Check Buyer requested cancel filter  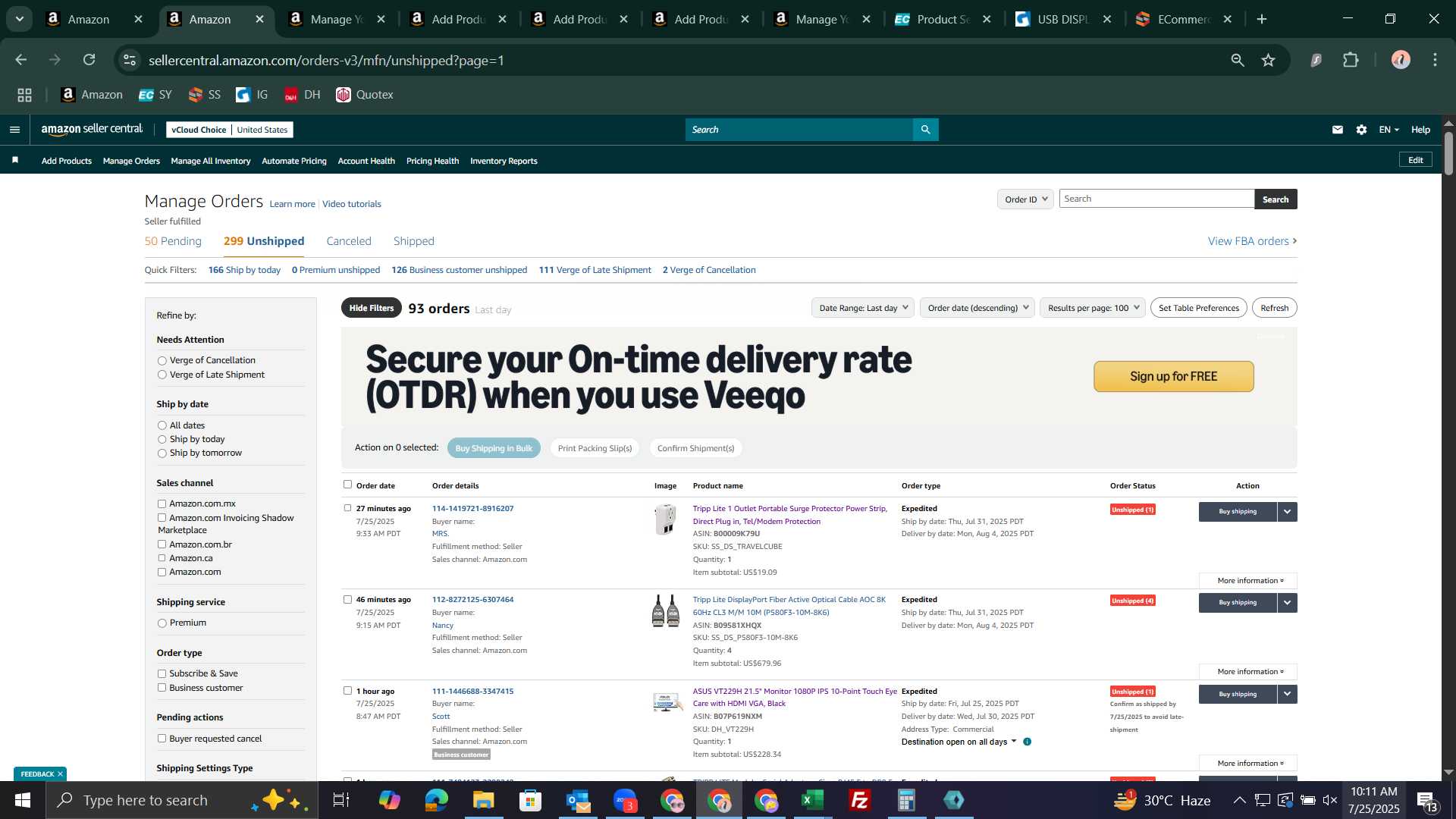click(162, 739)
